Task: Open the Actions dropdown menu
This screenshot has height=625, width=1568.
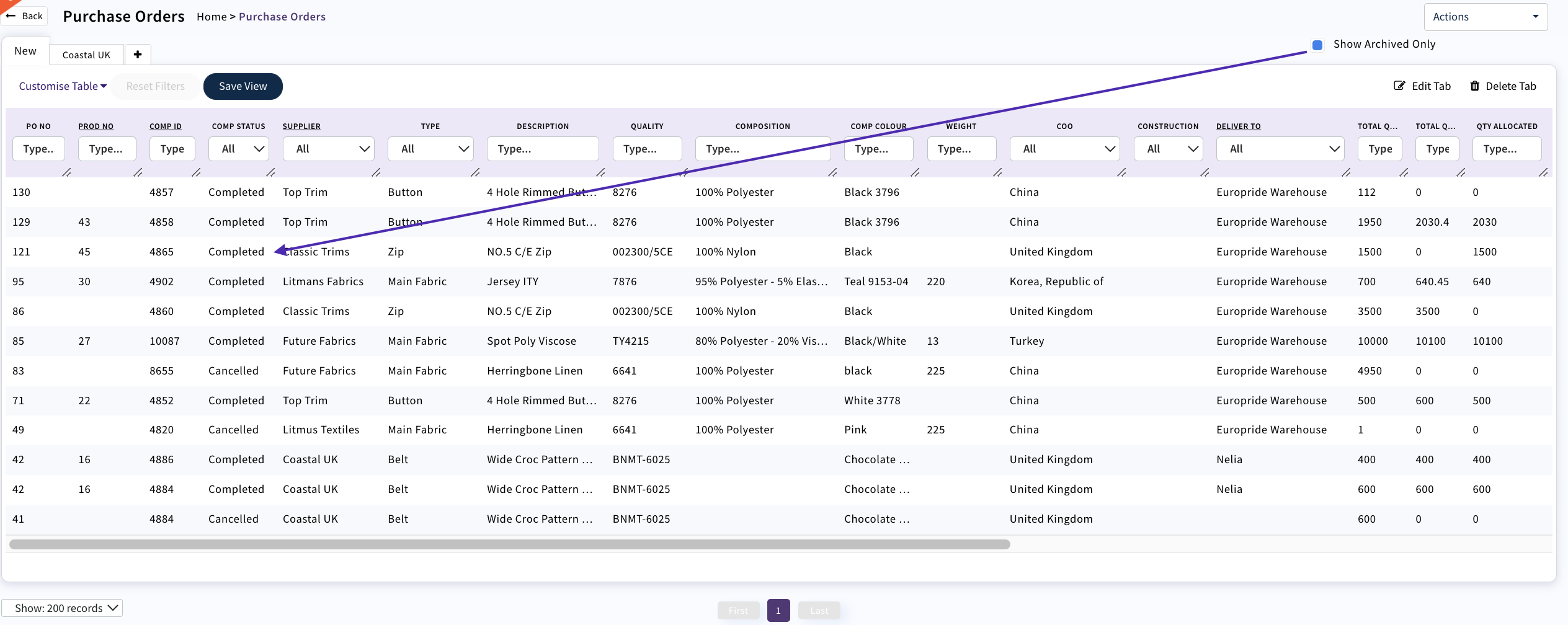Action: coord(1485,17)
